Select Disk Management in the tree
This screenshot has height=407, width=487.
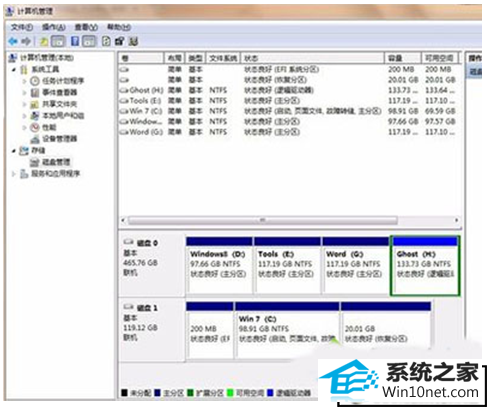pos(56,162)
